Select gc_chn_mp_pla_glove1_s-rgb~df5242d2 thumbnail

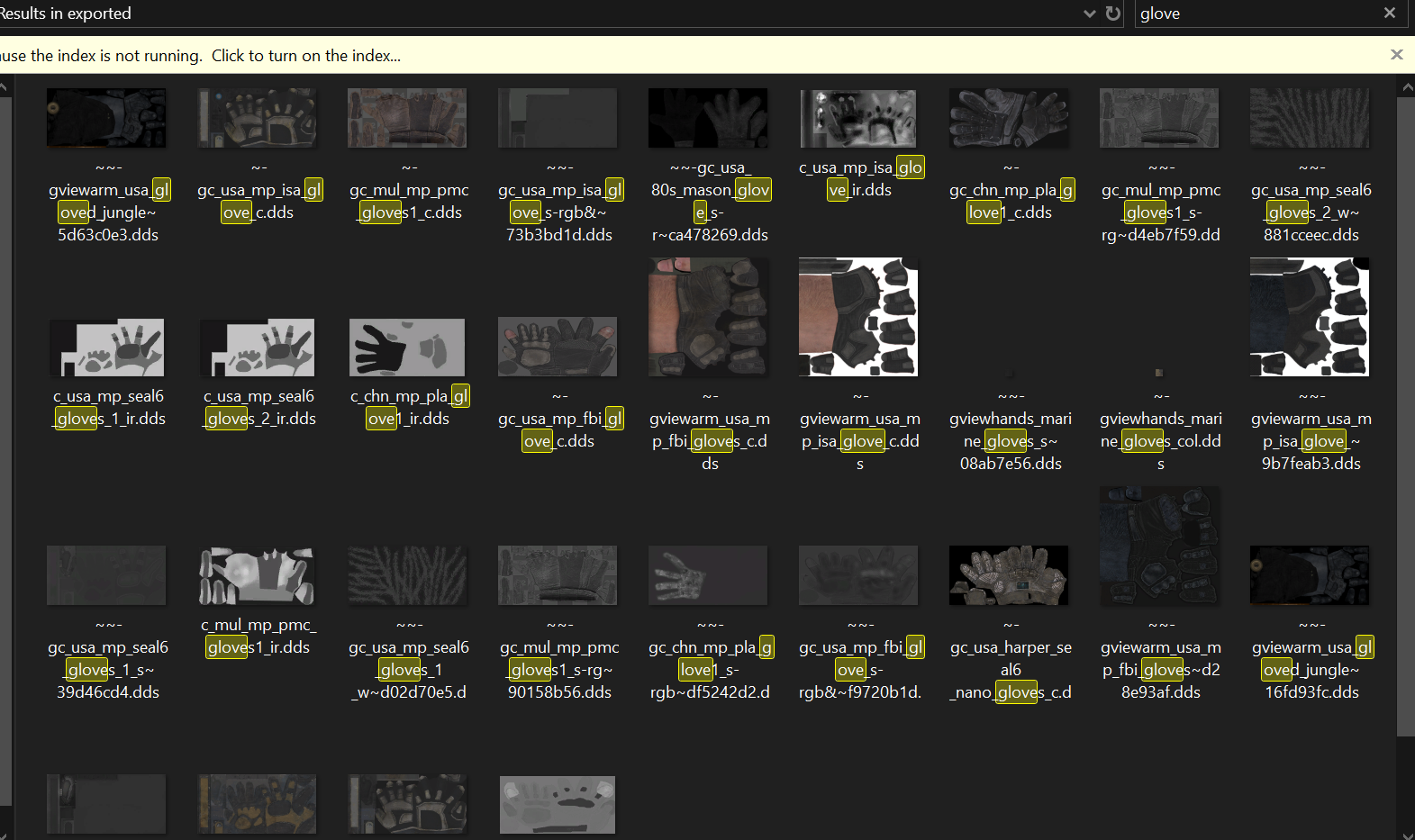pos(708,575)
